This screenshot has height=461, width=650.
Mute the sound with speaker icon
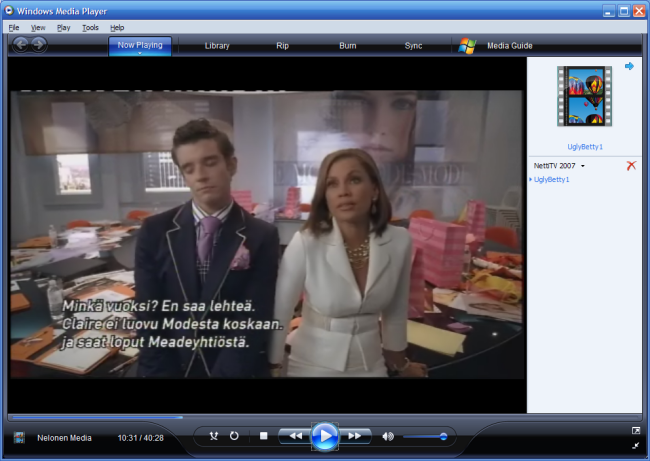pos(388,436)
